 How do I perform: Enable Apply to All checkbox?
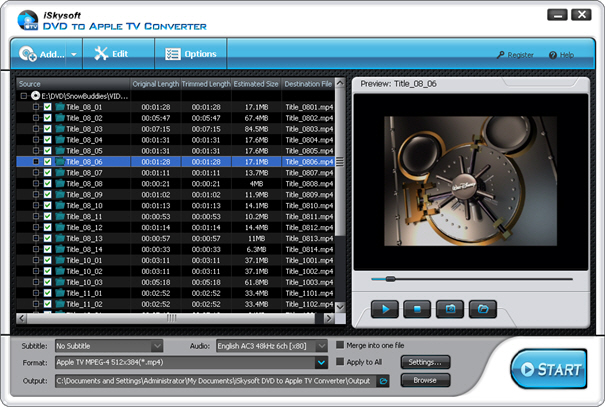click(340, 361)
